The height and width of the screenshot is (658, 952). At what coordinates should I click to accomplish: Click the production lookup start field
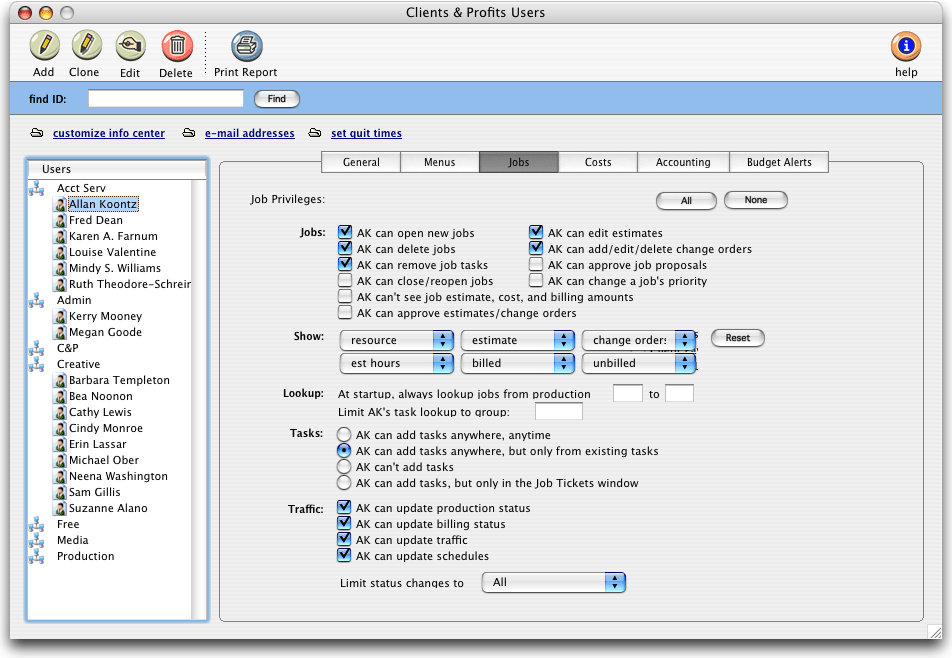click(x=628, y=393)
